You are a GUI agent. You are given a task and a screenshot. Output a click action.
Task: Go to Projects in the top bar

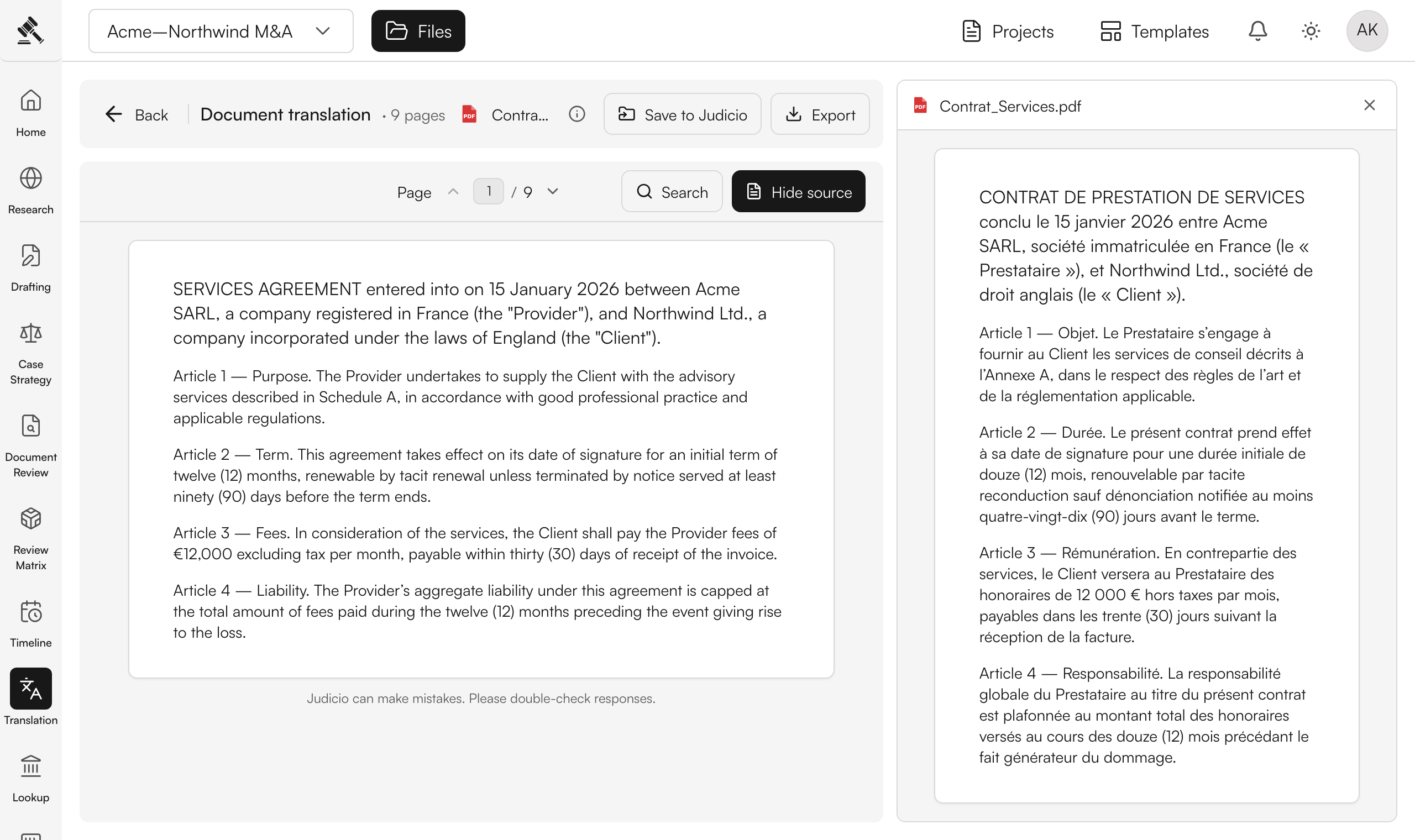[x=1008, y=31]
